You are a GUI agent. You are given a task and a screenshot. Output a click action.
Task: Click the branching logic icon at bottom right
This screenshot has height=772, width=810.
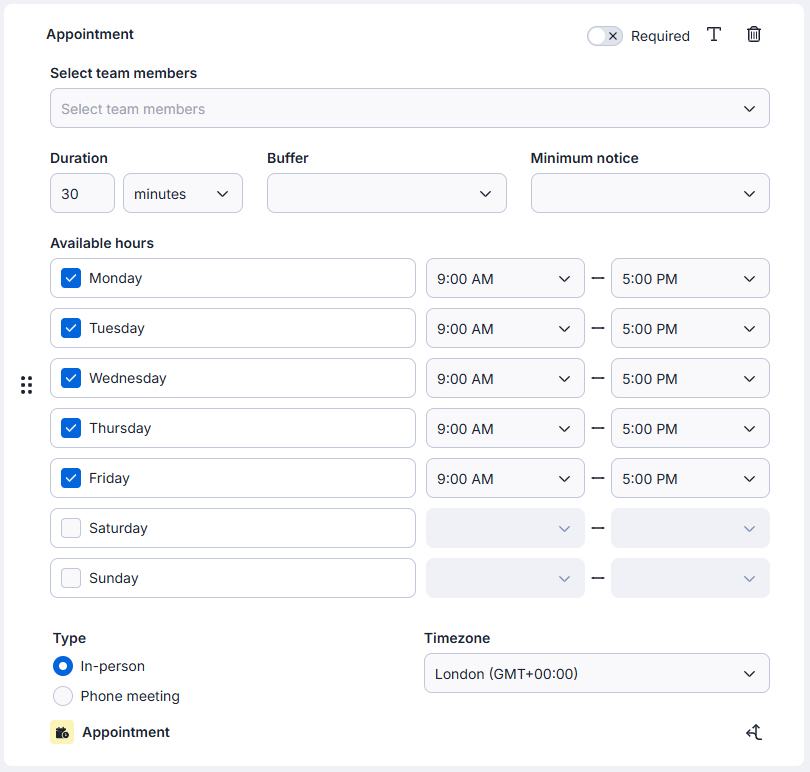pos(754,733)
